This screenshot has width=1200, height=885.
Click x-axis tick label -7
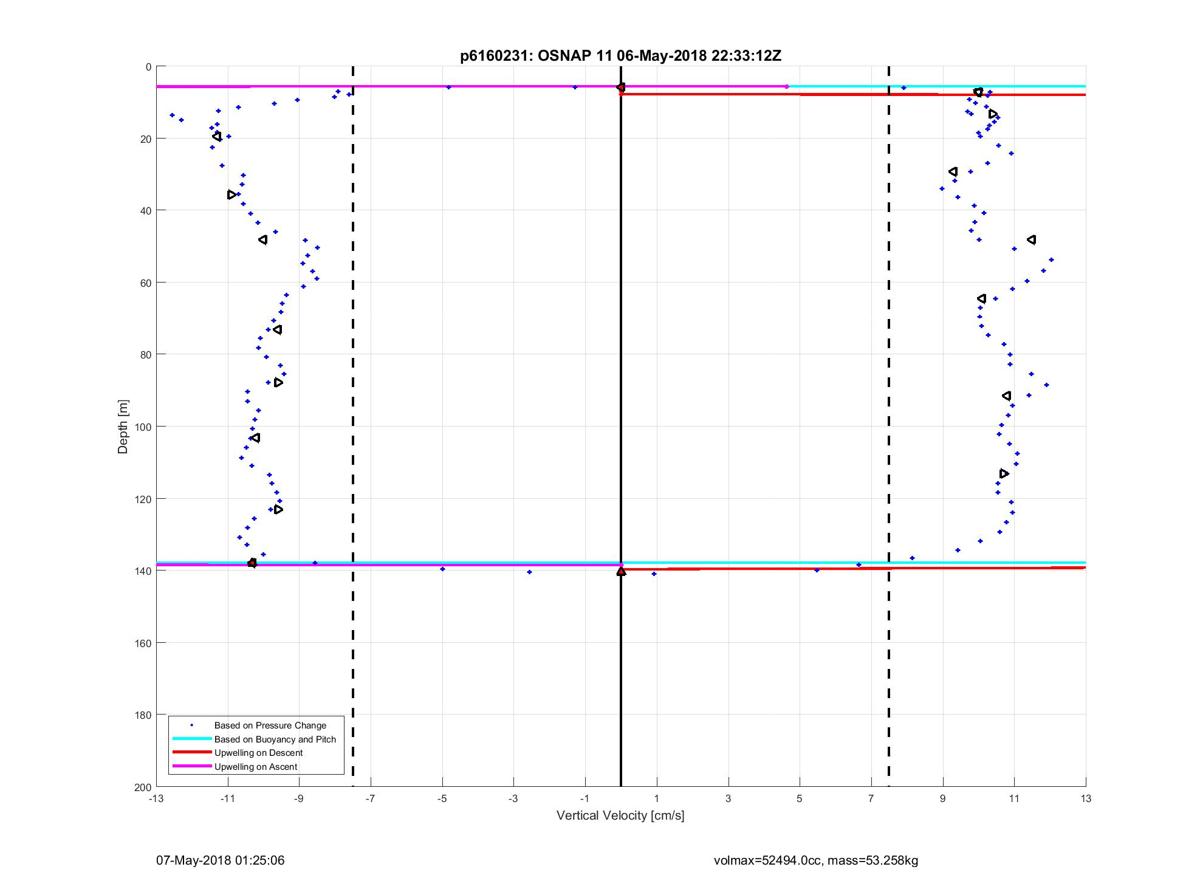pyautogui.click(x=370, y=798)
